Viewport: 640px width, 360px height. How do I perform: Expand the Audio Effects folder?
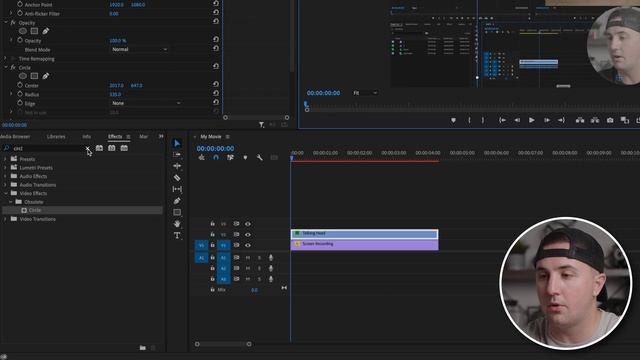(x=5, y=176)
